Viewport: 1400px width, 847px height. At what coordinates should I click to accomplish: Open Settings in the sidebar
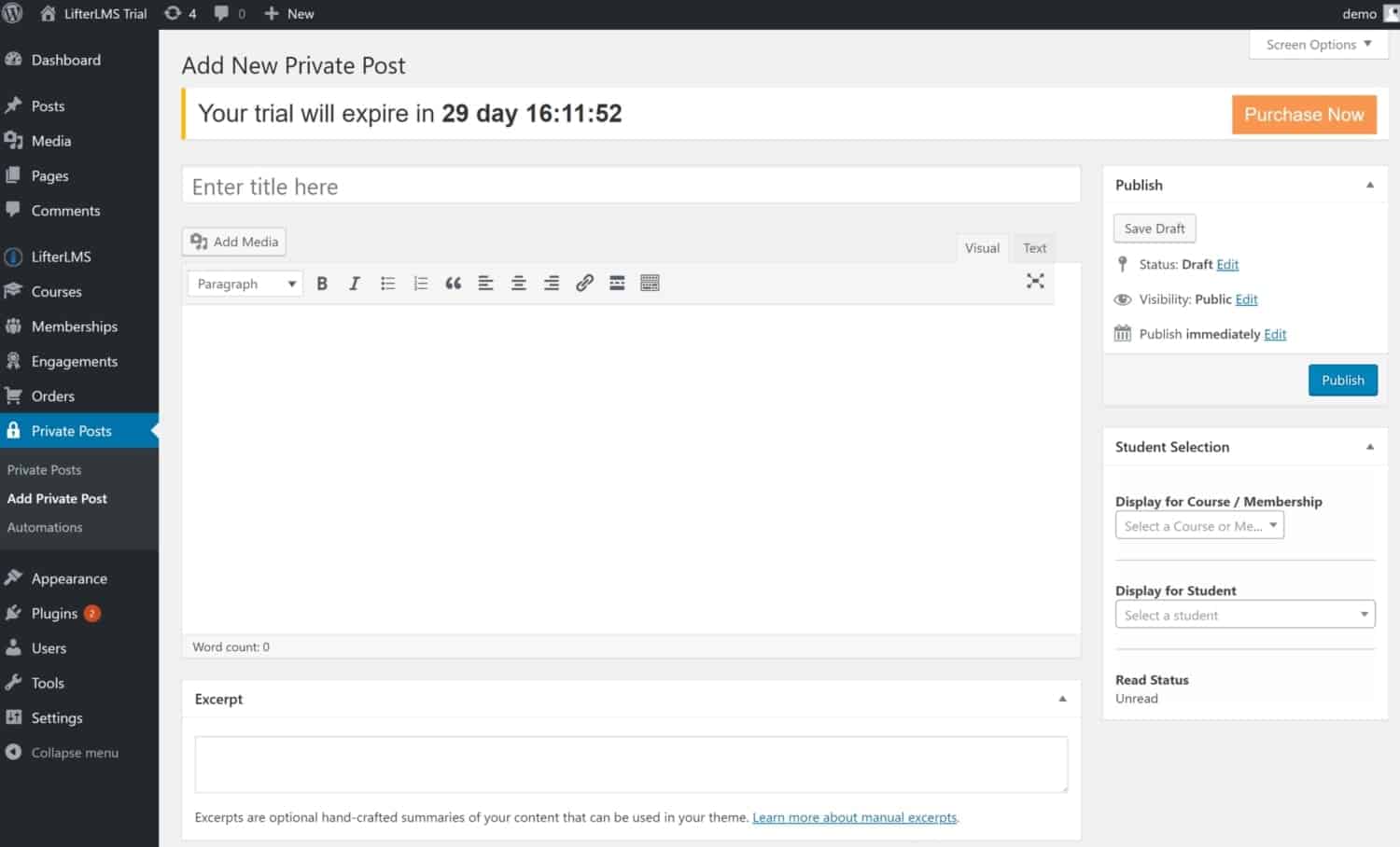pyautogui.click(x=79, y=718)
